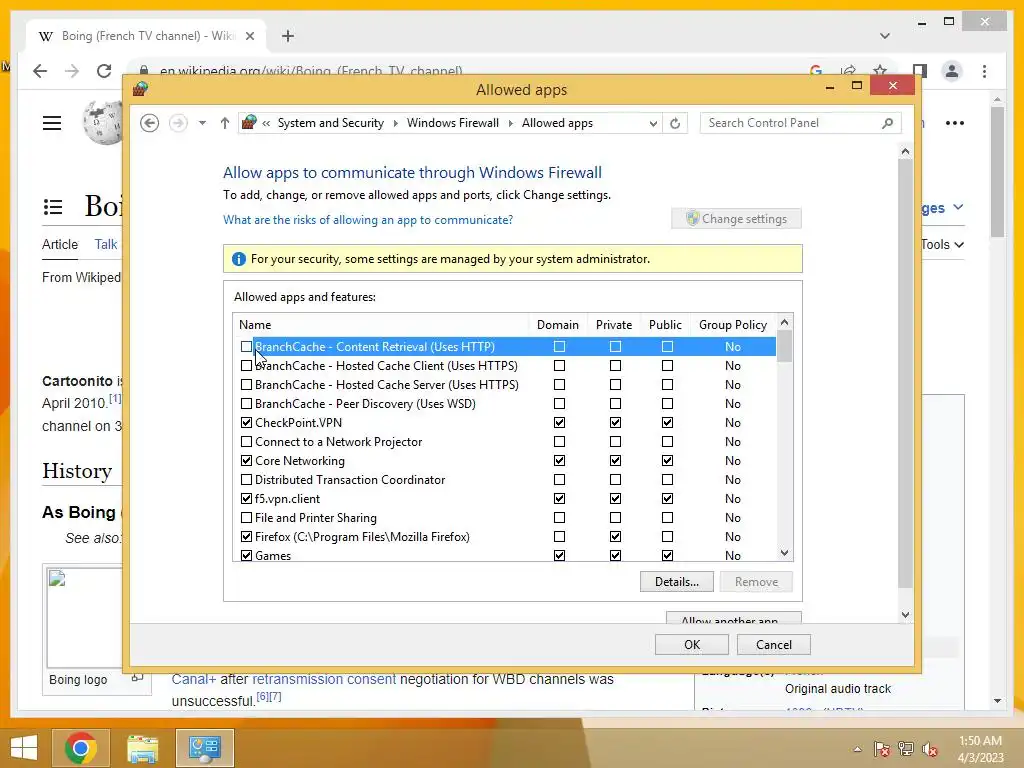Bookmark this page with the star icon

click(x=880, y=71)
